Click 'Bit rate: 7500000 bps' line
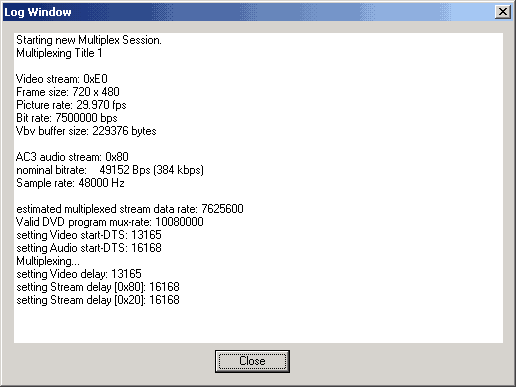The height and width of the screenshot is (387, 516). click(x=67, y=118)
